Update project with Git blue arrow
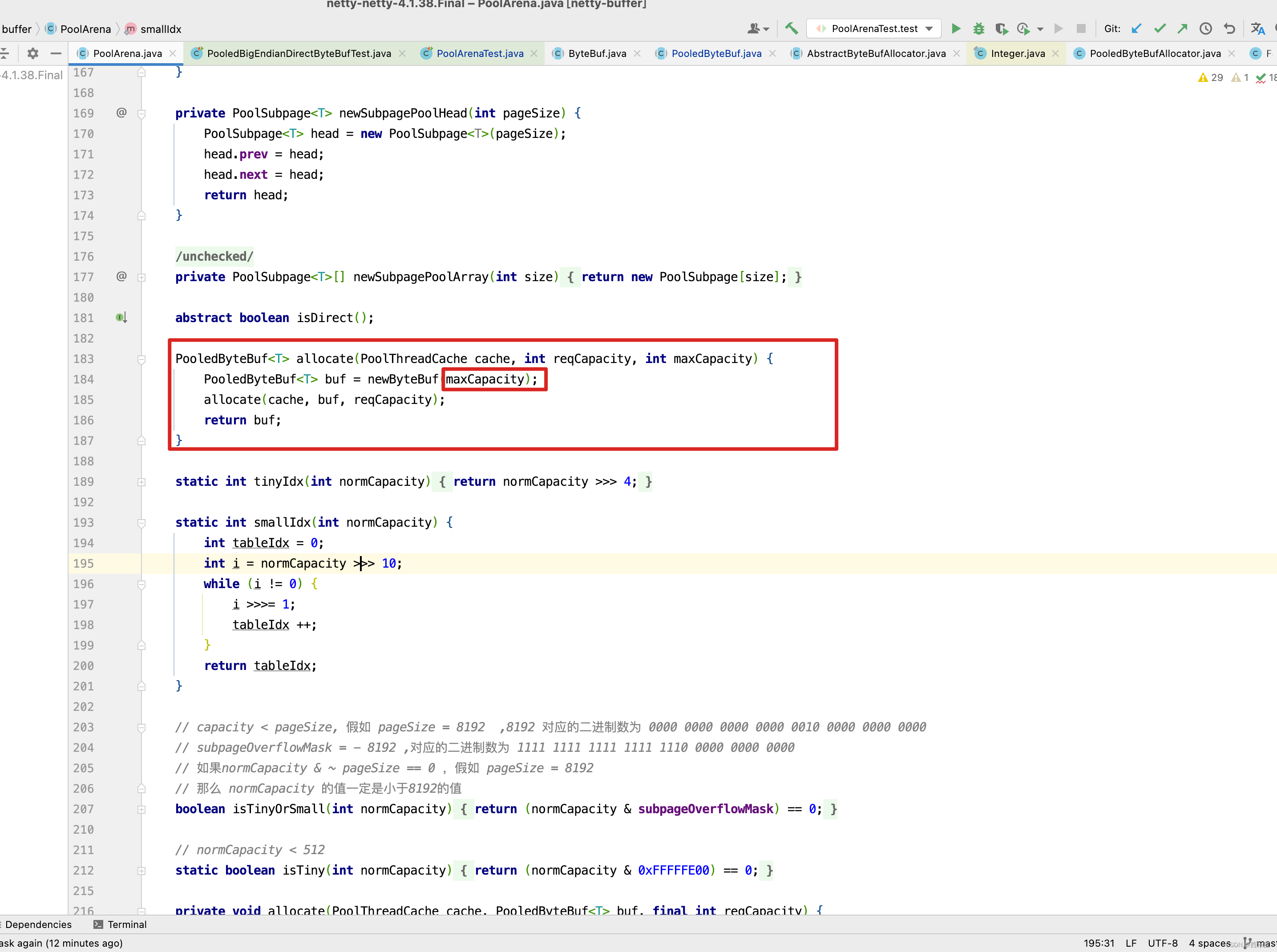This screenshot has height=952, width=1277. tap(1136, 28)
